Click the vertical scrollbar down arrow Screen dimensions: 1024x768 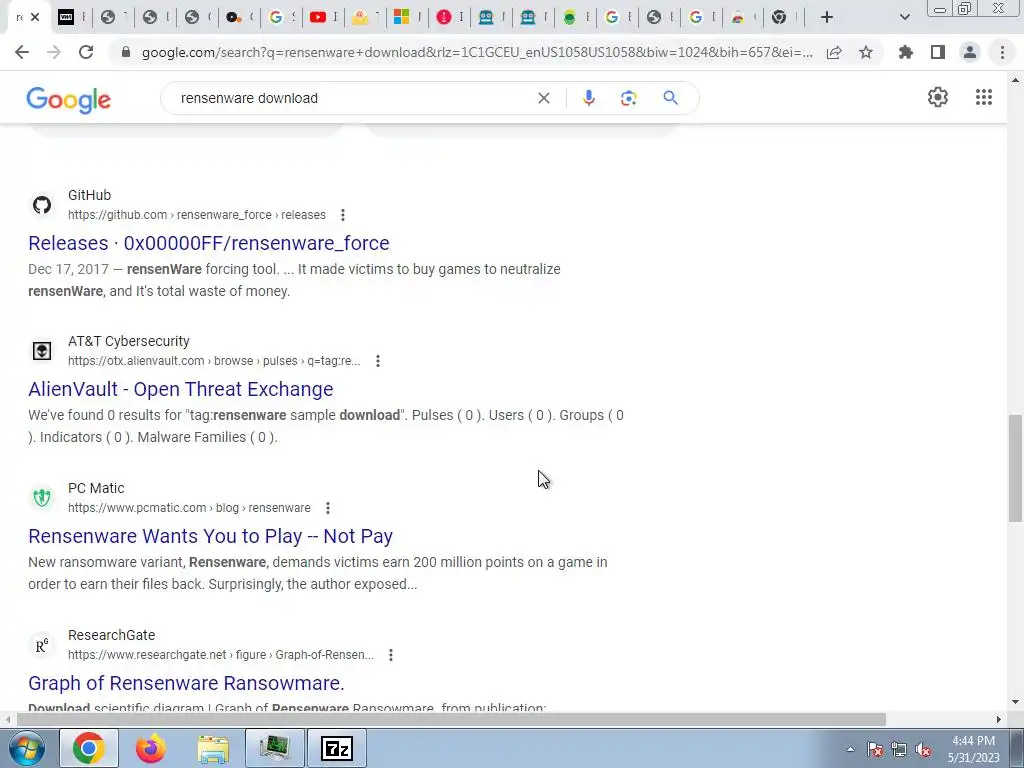click(x=1015, y=703)
